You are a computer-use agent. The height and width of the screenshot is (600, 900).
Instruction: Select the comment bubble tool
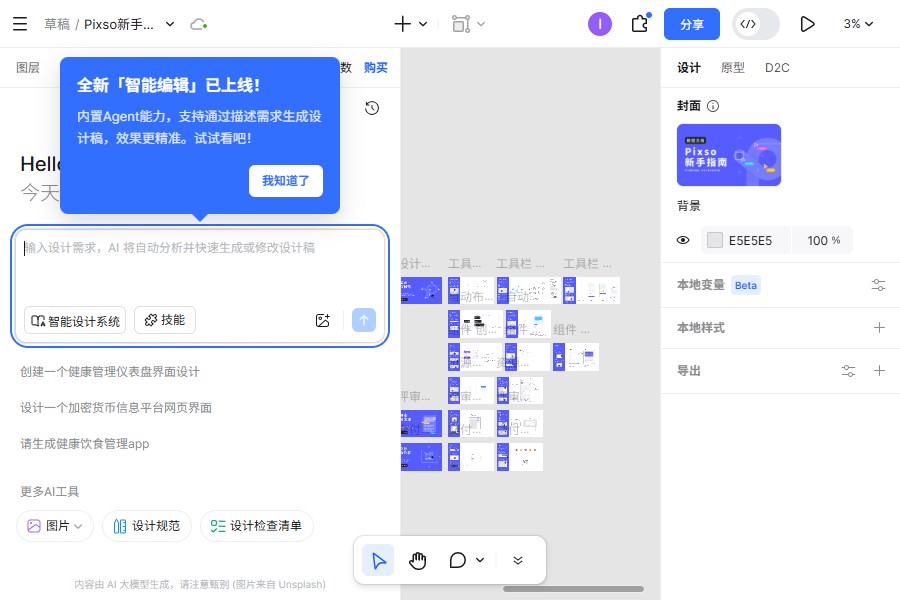(457, 560)
